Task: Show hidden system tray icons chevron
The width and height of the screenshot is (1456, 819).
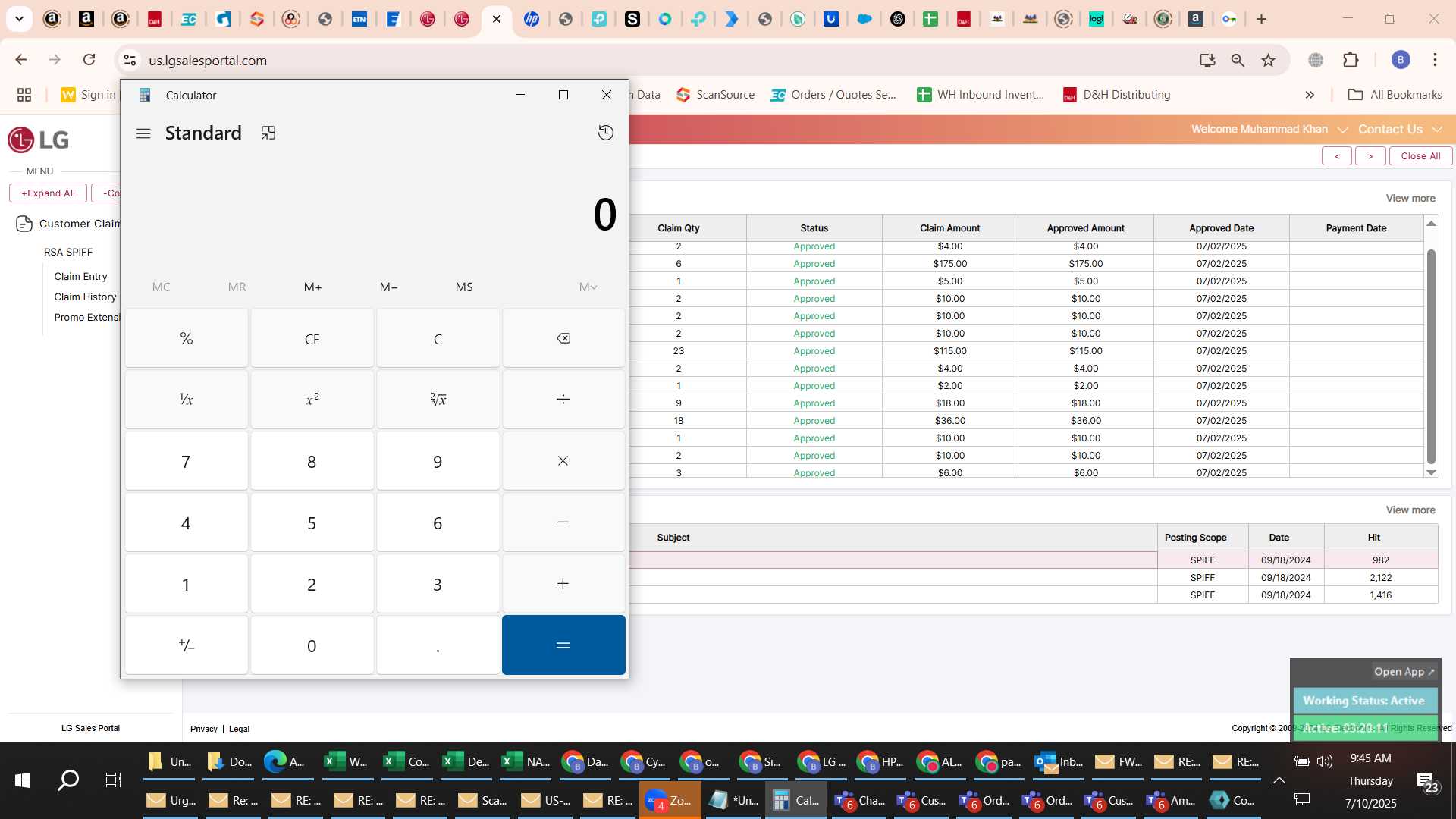Action: point(1279,780)
